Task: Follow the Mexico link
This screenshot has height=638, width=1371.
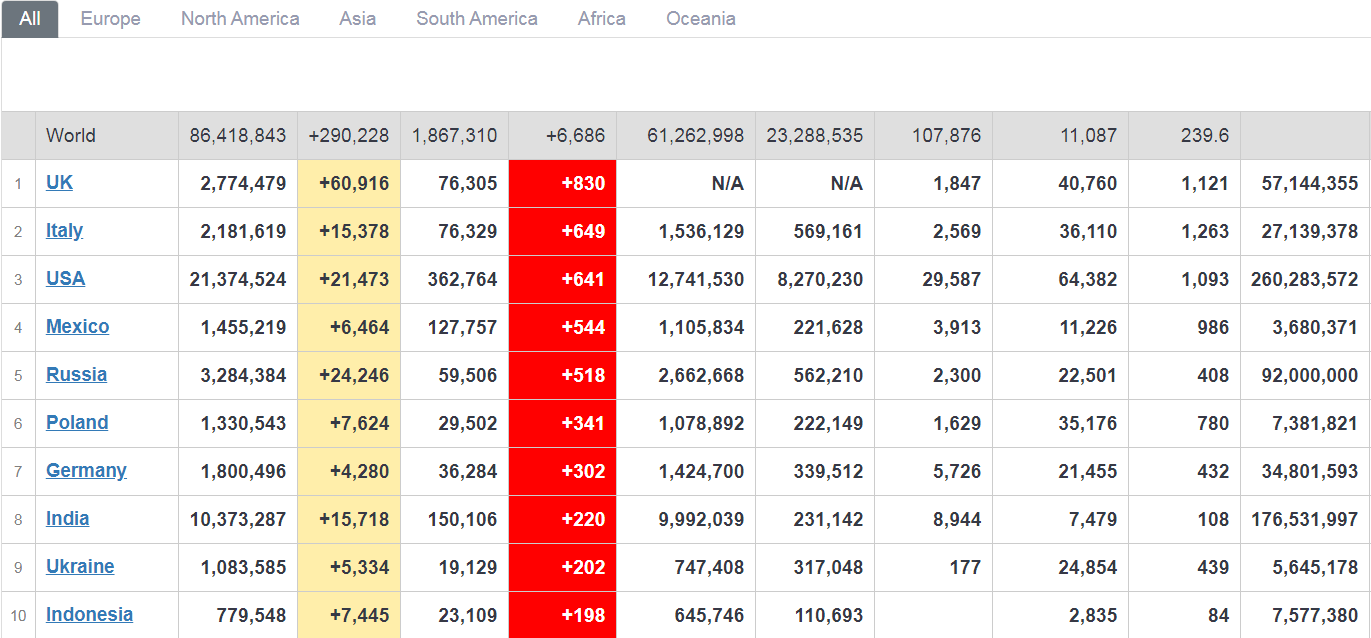Action: pyautogui.click(x=77, y=327)
